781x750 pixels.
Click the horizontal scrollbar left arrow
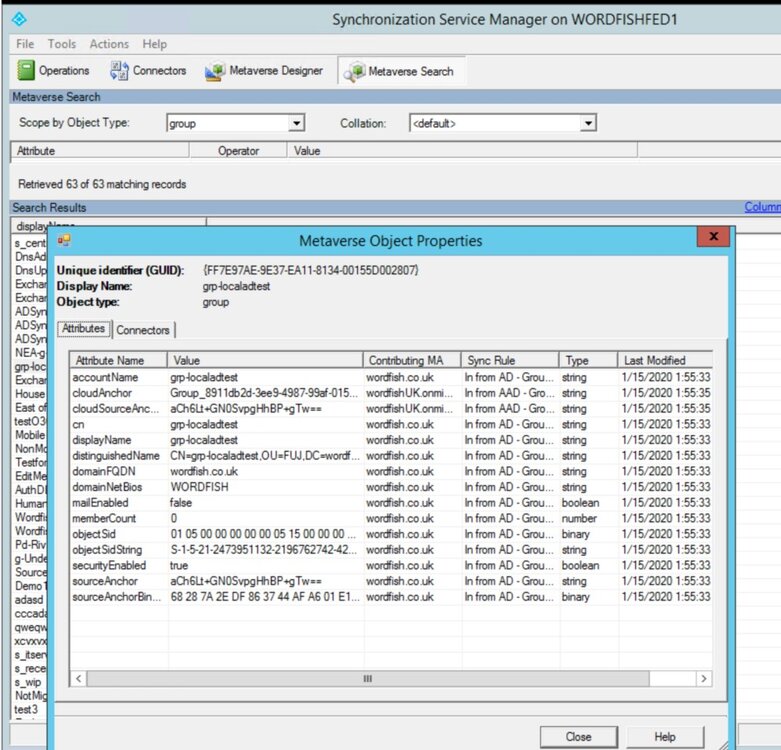point(79,678)
